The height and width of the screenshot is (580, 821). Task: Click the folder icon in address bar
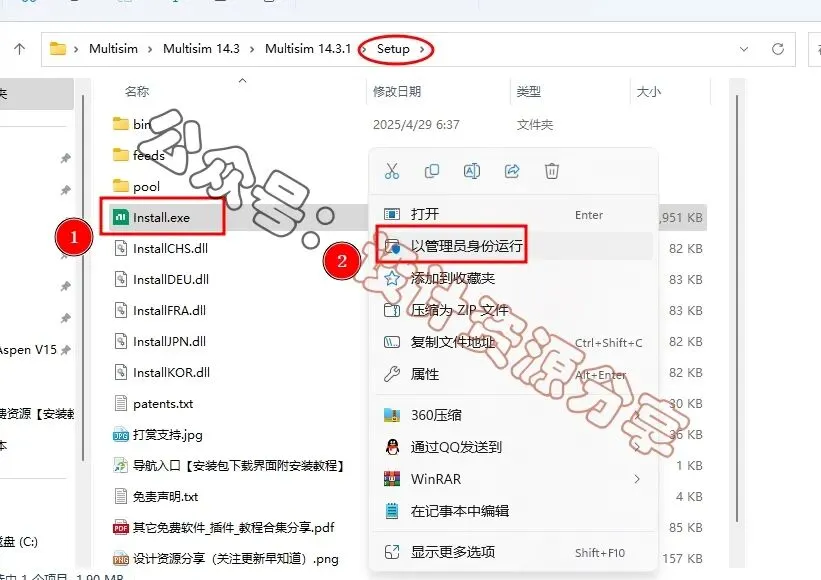pyautogui.click(x=58, y=49)
